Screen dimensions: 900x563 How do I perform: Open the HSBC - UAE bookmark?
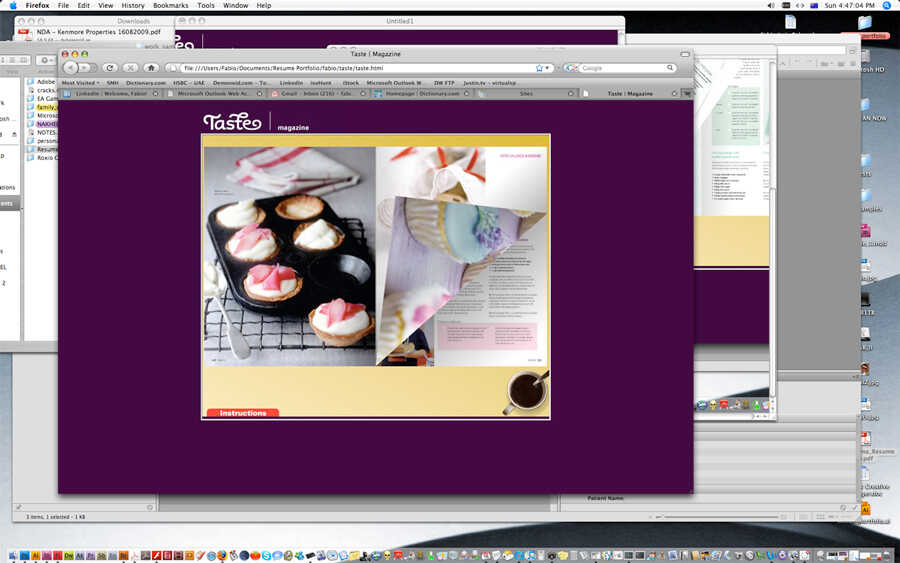(189, 83)
